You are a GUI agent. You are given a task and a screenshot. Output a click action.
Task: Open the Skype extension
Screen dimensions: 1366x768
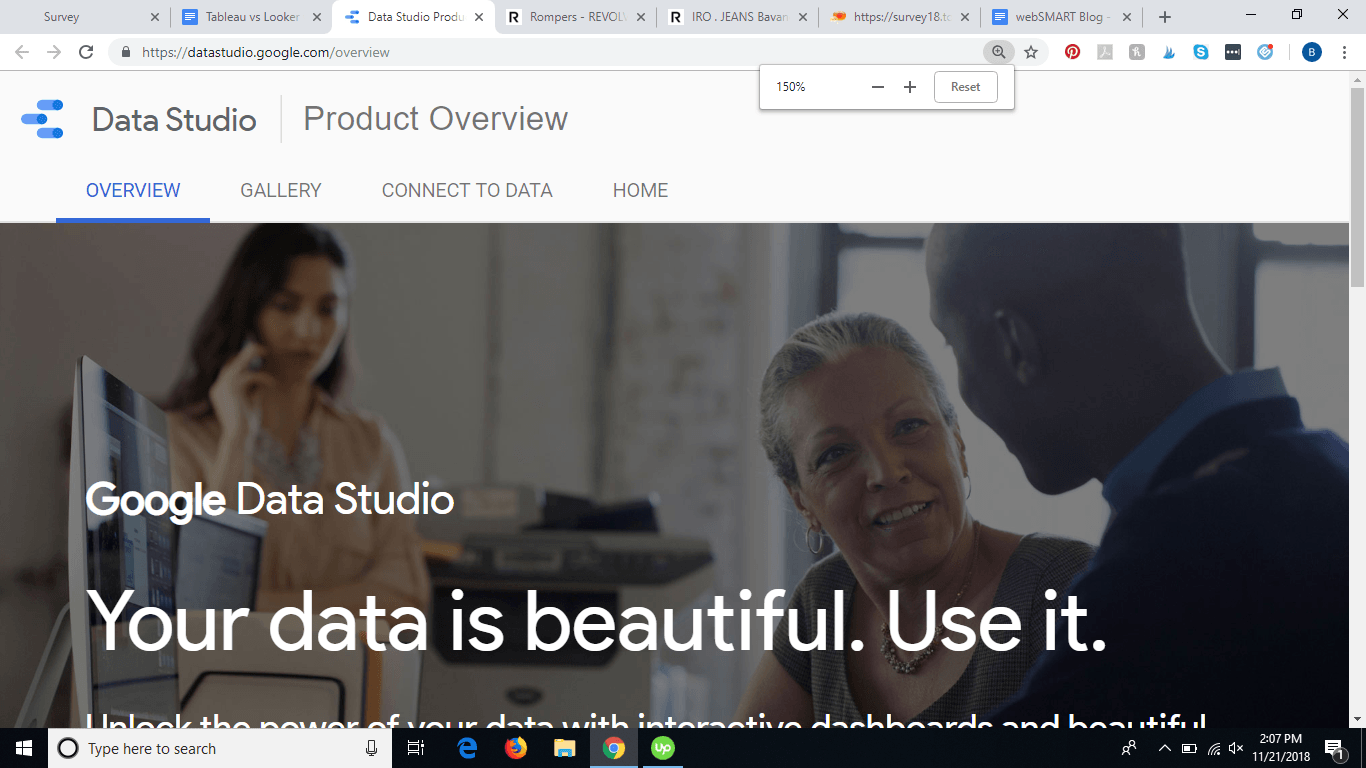tap(1201, 52)
